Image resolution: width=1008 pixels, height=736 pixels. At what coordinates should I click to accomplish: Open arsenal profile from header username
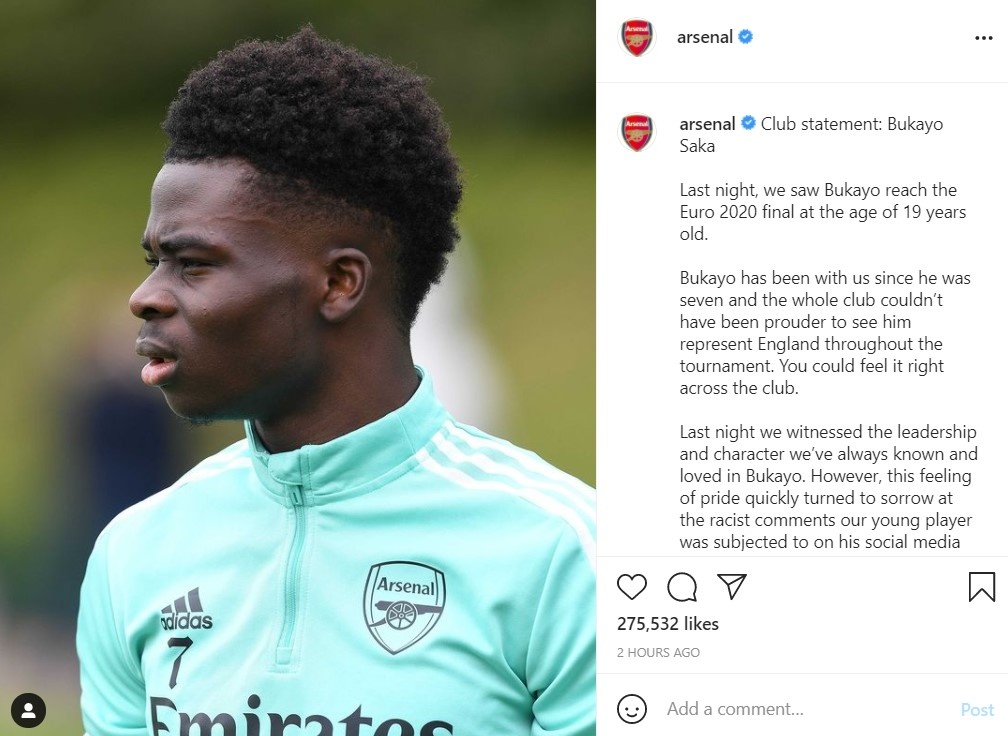coord(705,37)
